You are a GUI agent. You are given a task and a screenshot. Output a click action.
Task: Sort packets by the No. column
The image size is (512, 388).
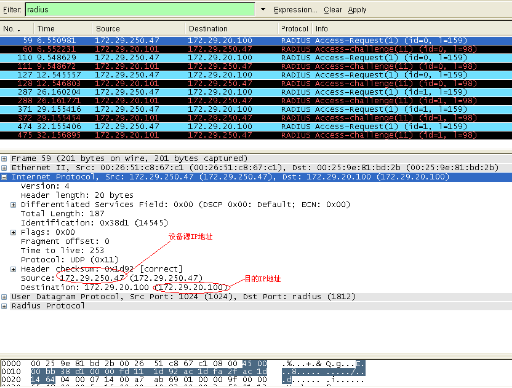(17, 29)
